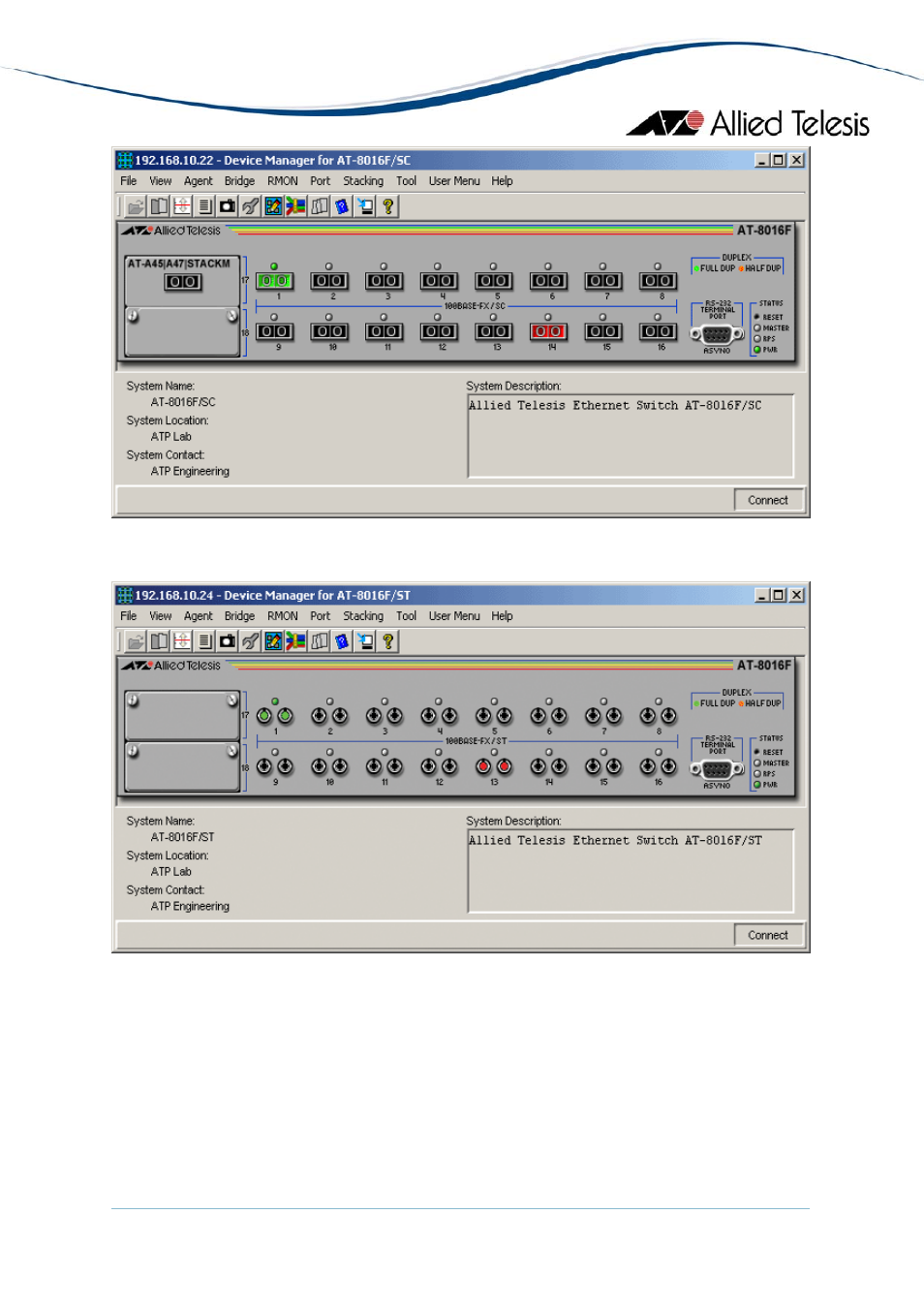Select port 4 on AT-8016F/ST switch
This screenshot has width=924, height=1308.
coord(439,716)
